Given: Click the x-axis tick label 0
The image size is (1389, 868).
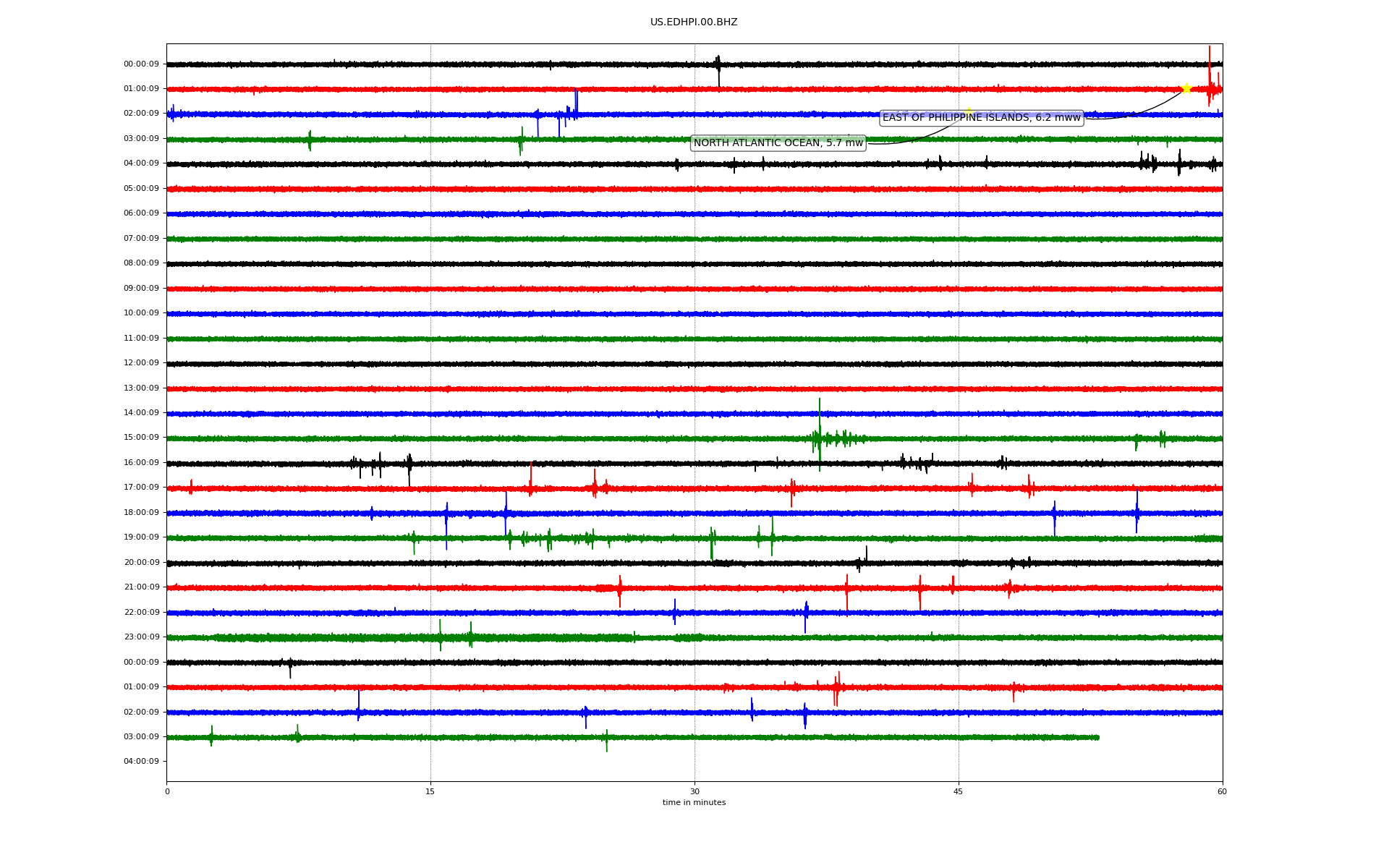Looking at the screenshot, I should click(x=167, y=791).
